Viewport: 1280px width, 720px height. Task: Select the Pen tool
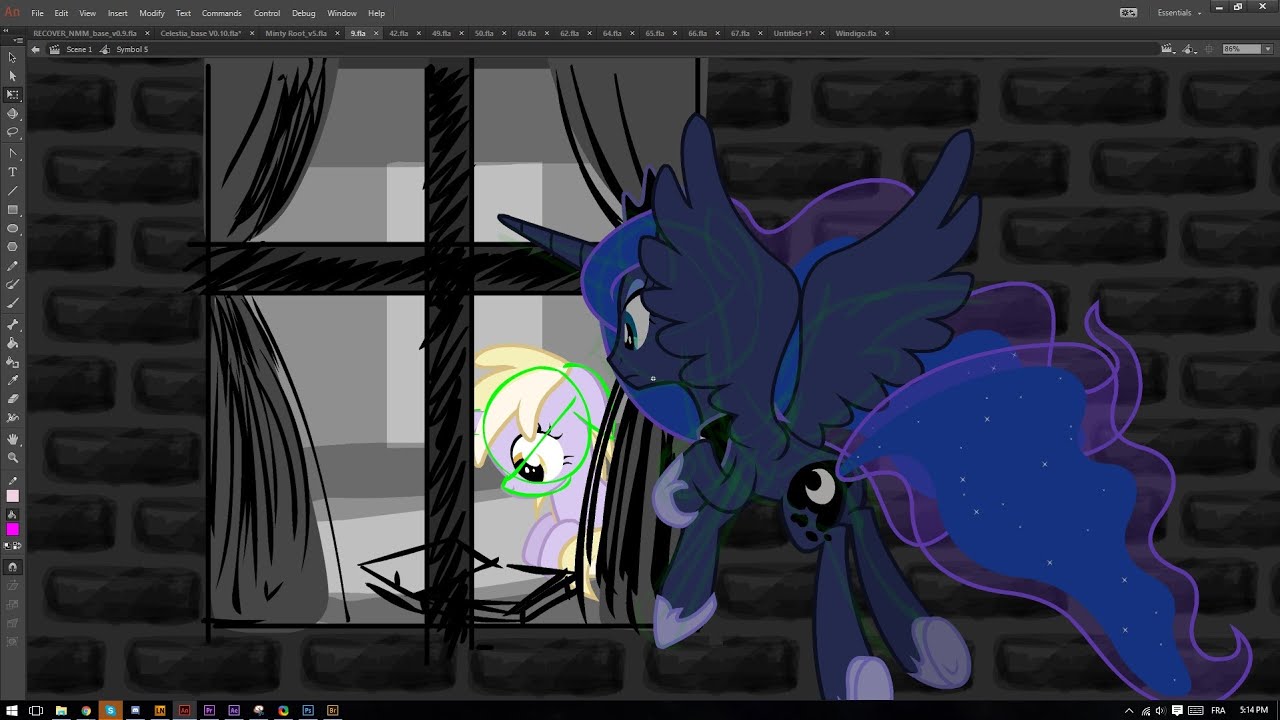click(x=12, y=153)
